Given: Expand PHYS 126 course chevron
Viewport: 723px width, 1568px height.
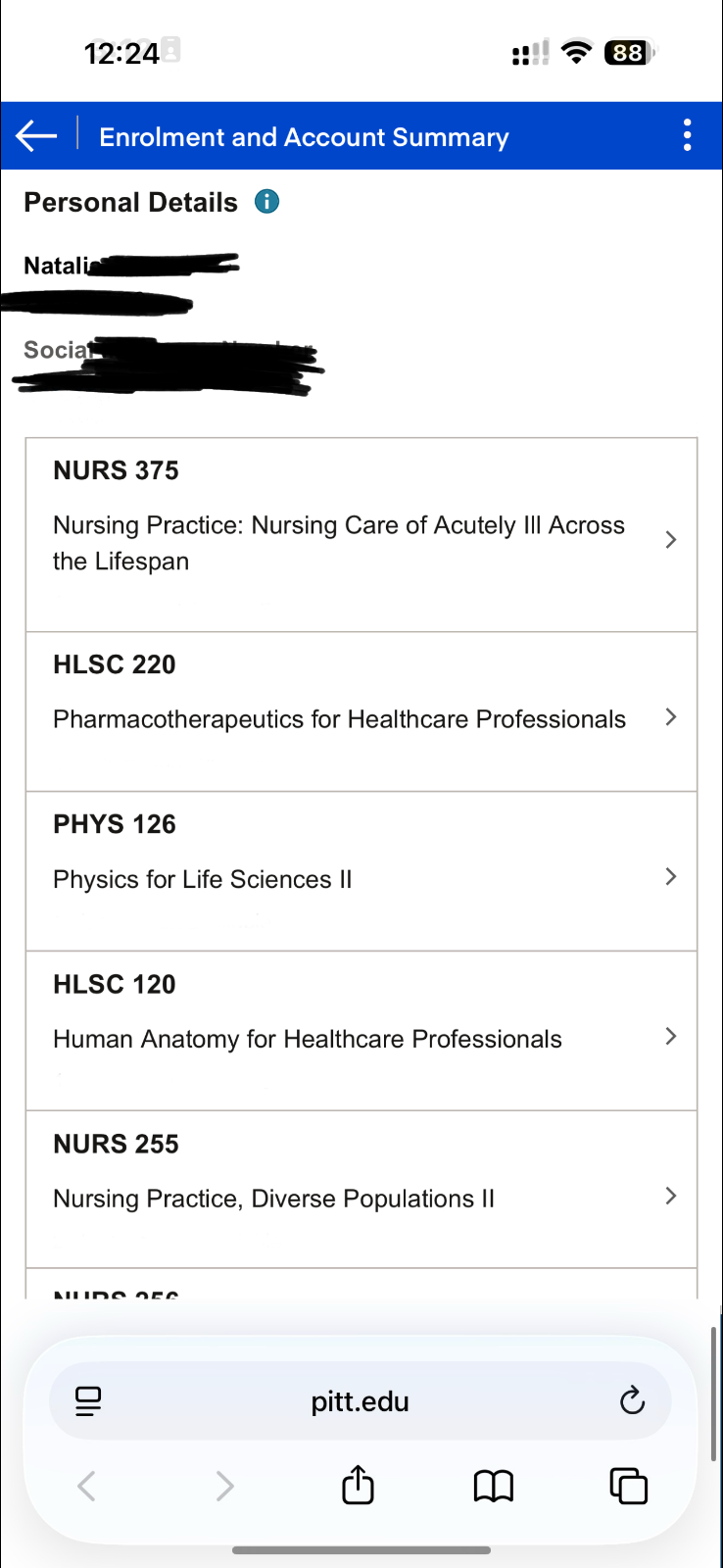Looking at the screenshot, I should (x=671, y=876).
